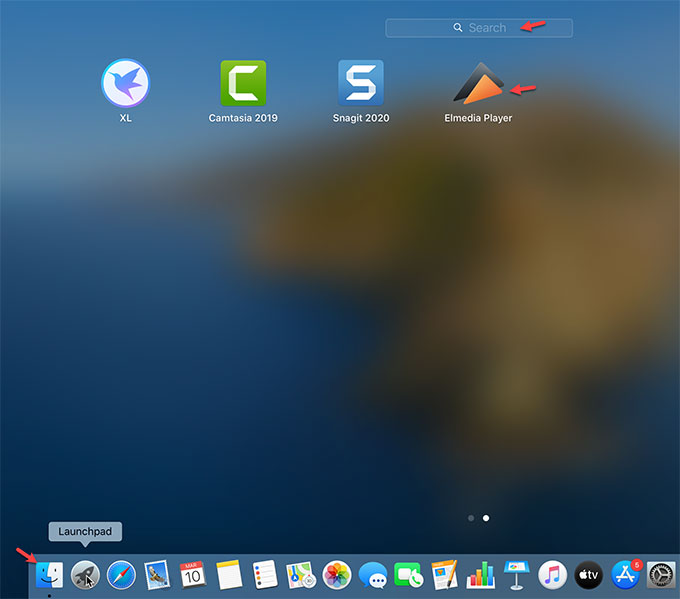Open the Apple TV app in Dock

coord(588,575)
